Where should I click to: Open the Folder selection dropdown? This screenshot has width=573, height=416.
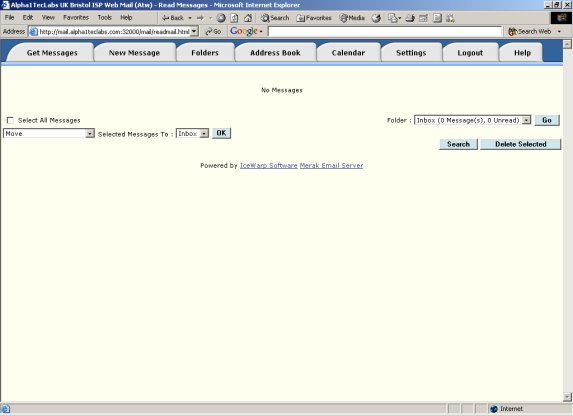[x=472, y=120]
